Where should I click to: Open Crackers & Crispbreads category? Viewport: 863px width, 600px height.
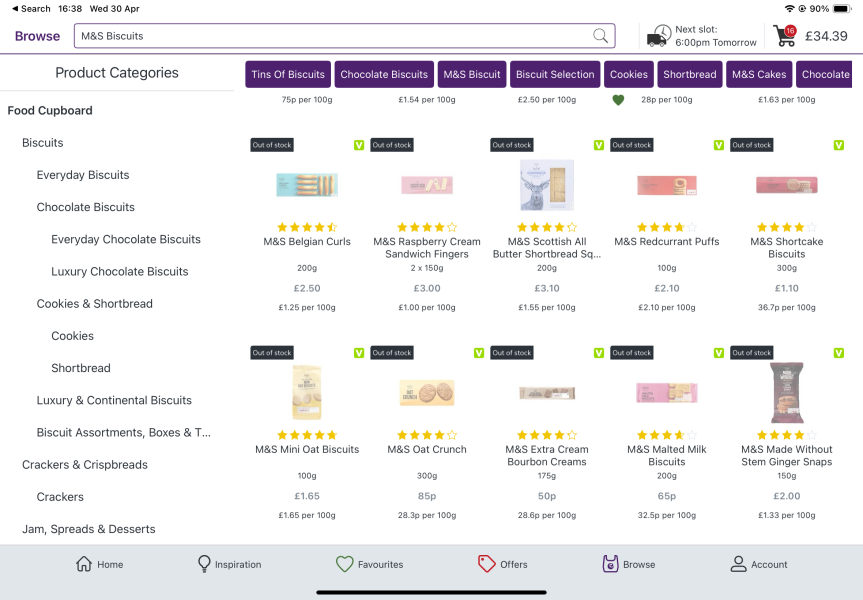coord(85,465)
